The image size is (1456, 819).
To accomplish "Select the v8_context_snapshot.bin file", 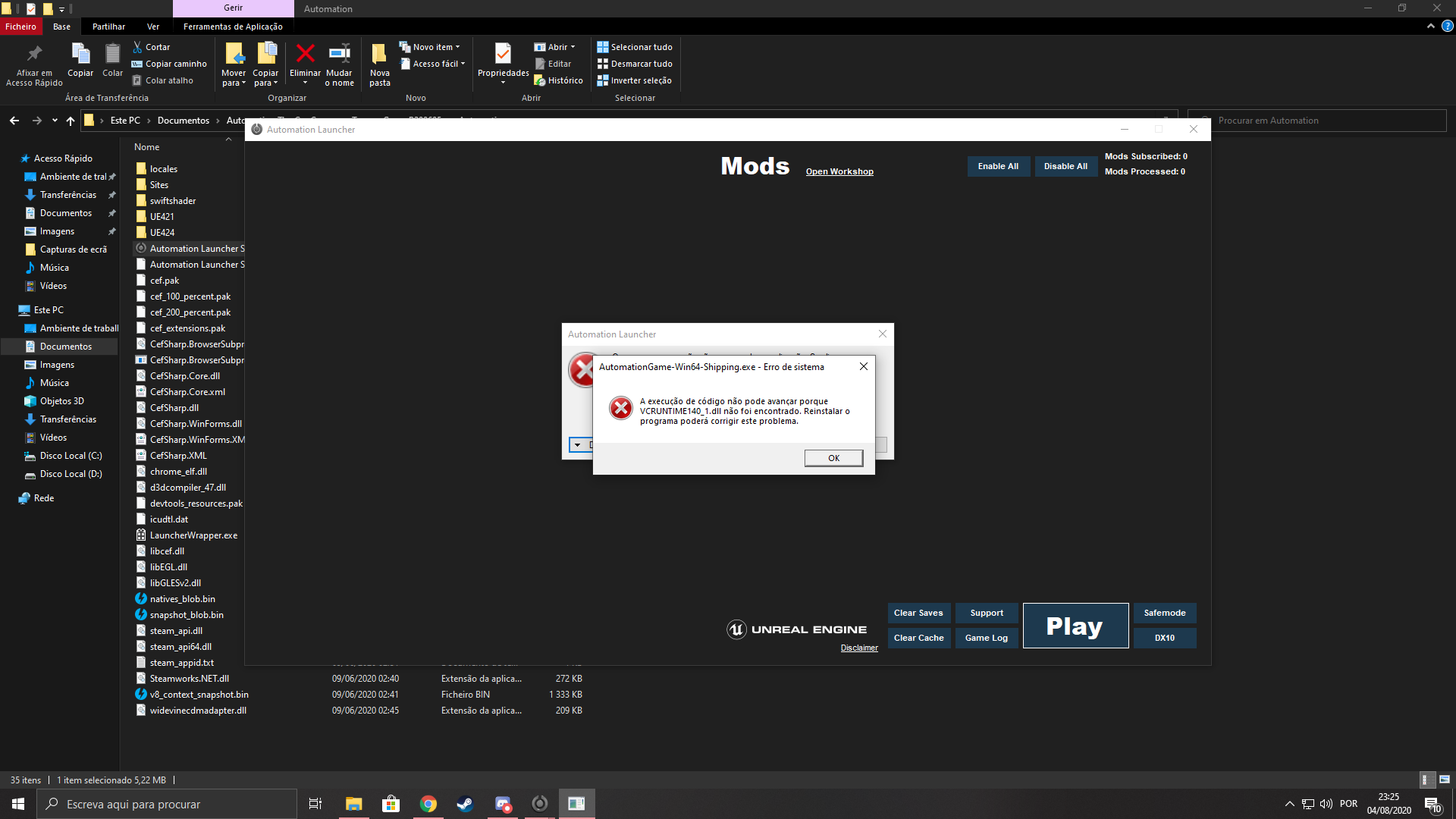I will tap(199, 695).
